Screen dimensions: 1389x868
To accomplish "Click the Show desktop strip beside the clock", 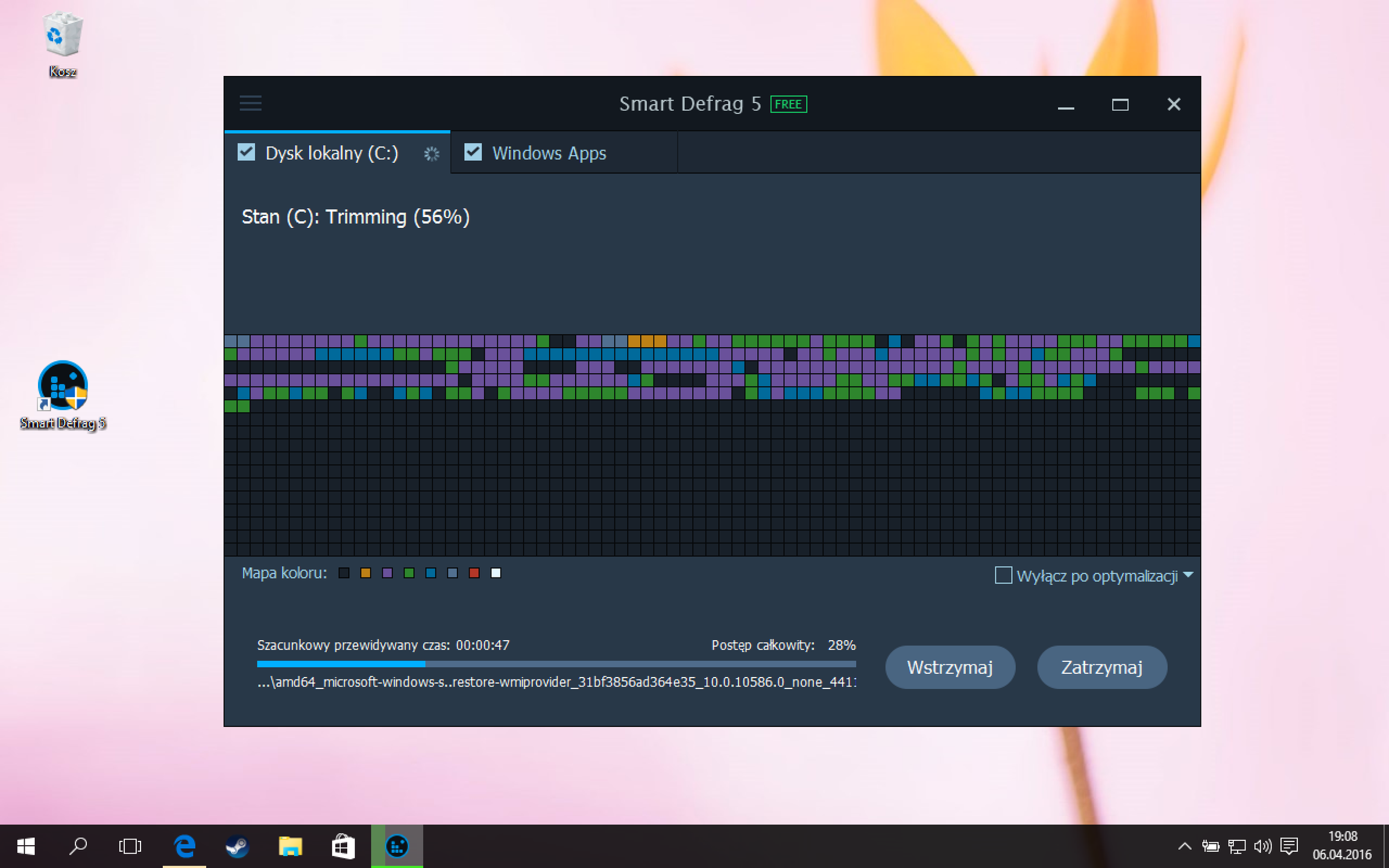I will click(1386, 846).
